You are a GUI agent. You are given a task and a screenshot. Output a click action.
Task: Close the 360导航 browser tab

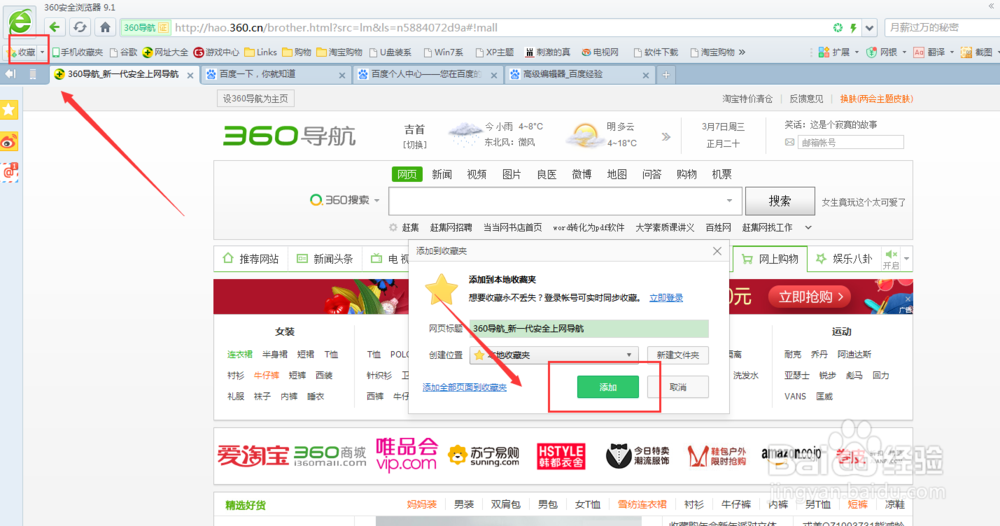190,75
